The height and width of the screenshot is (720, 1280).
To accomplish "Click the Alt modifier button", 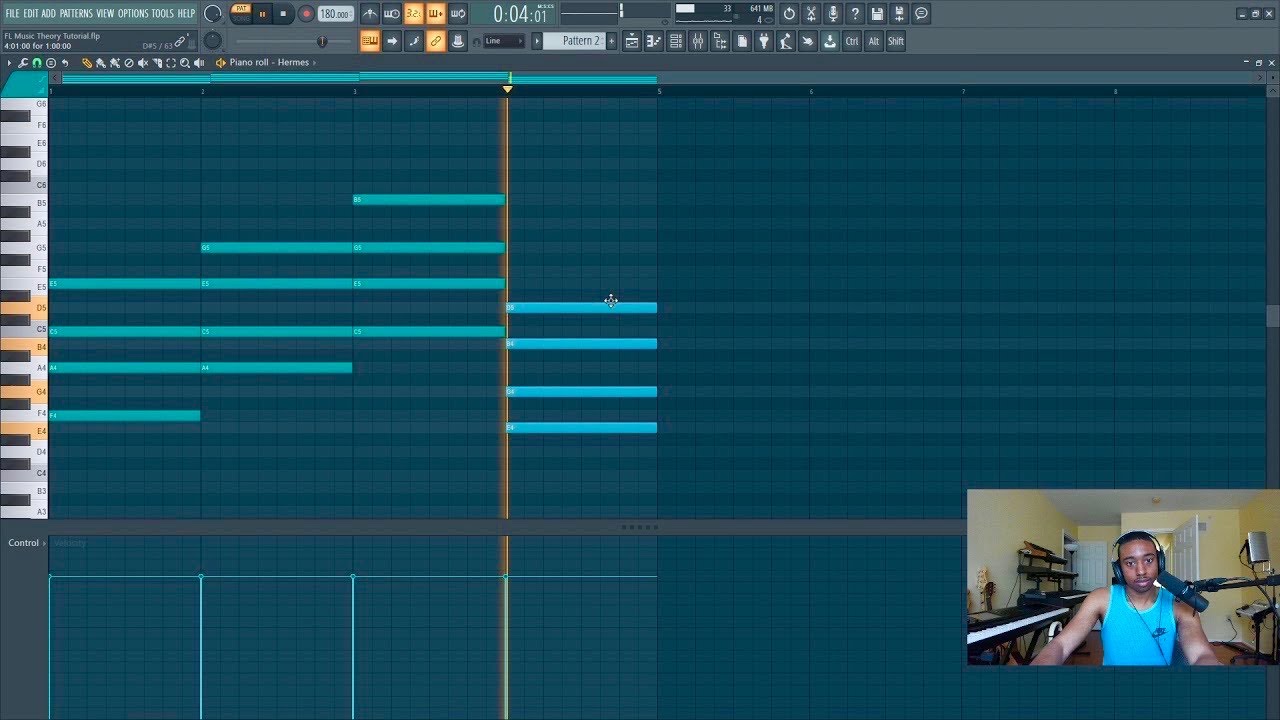I will click(x=874, y=41).
